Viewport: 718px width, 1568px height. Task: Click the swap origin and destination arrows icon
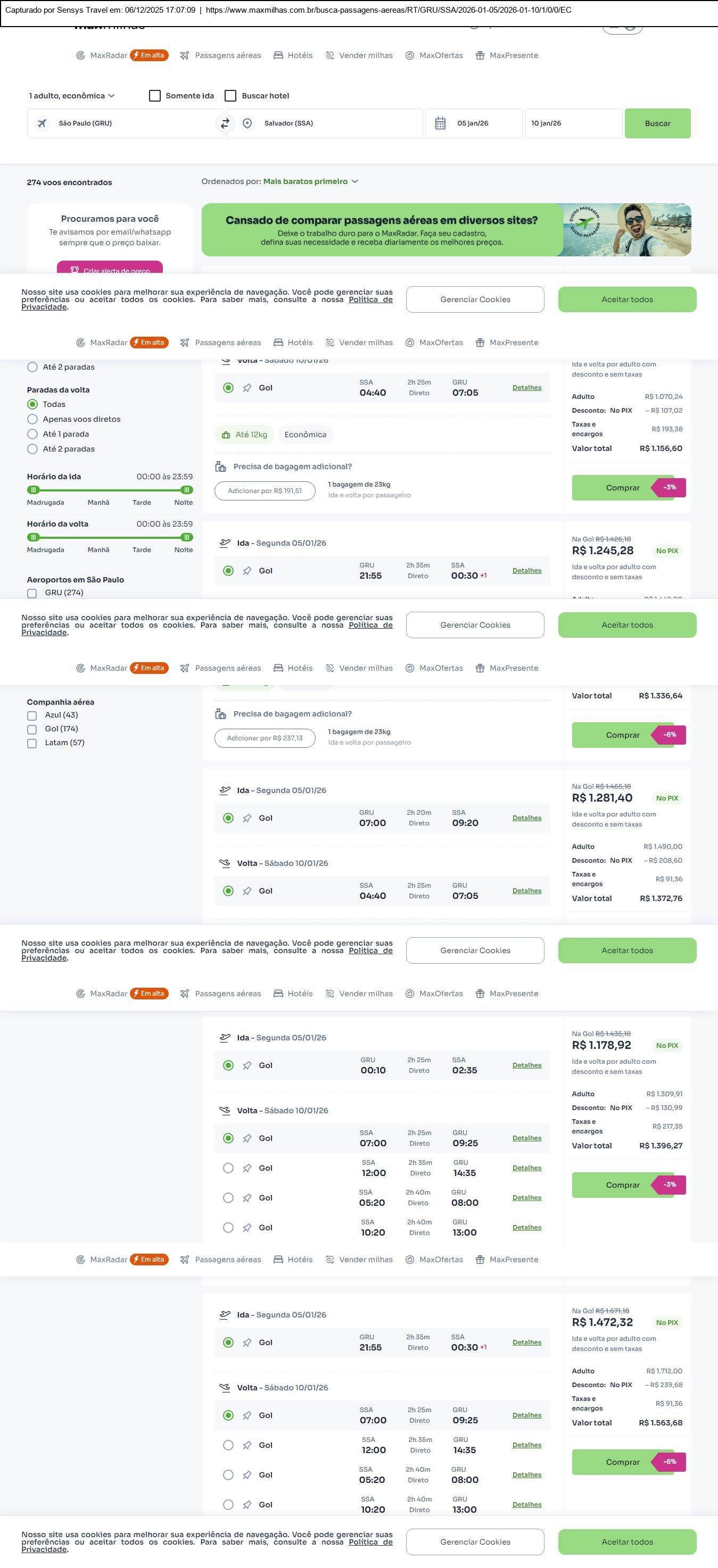(225, 123)
